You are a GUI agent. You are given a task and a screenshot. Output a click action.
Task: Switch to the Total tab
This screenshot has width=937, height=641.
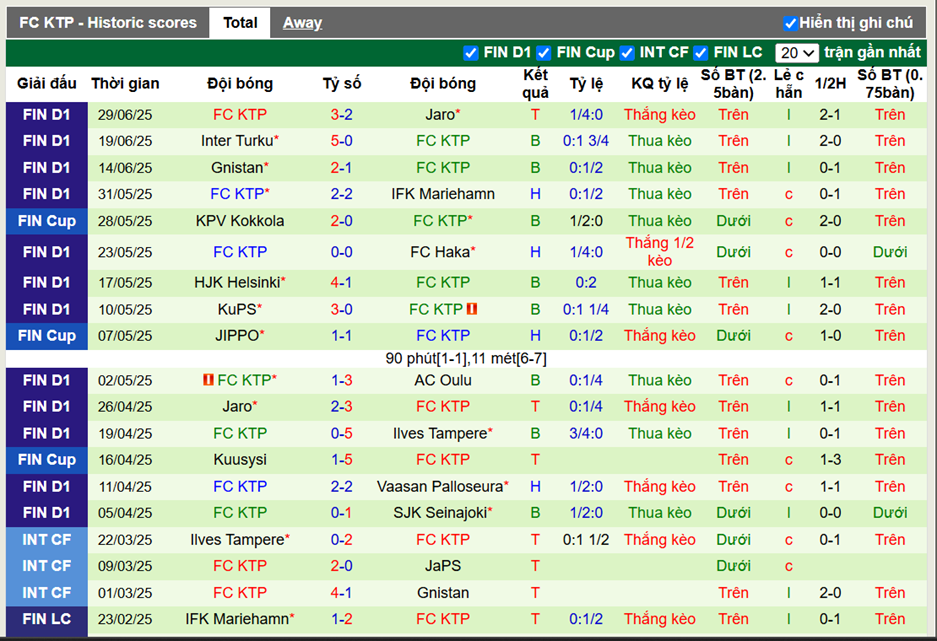coord(240,23)
